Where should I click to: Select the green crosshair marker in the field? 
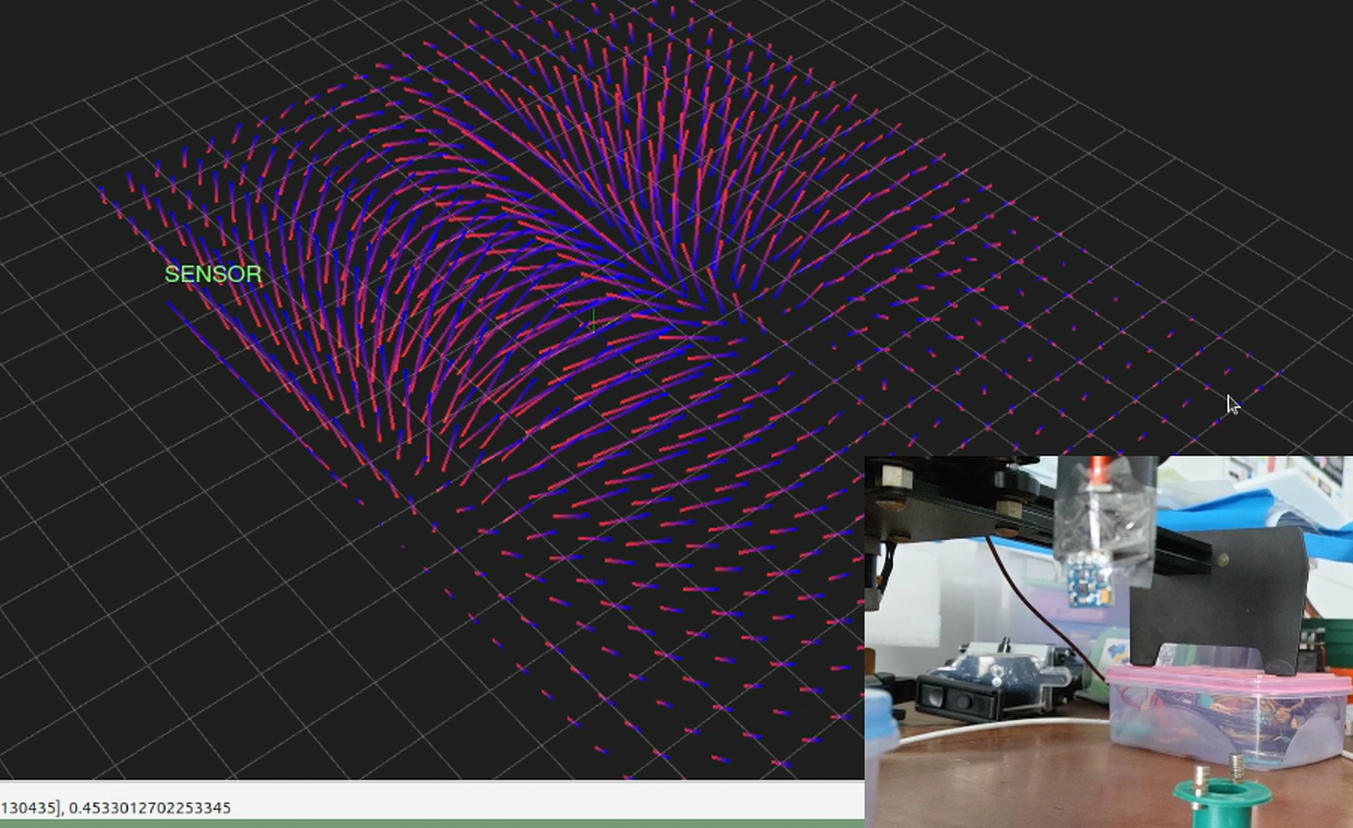[x=593, y=321]
